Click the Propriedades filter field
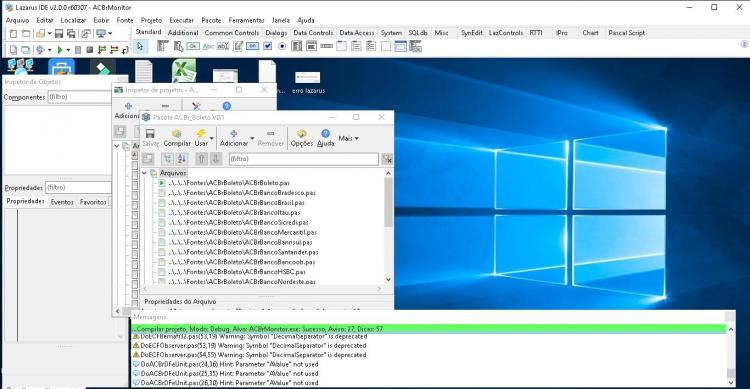 coord(78,188)
